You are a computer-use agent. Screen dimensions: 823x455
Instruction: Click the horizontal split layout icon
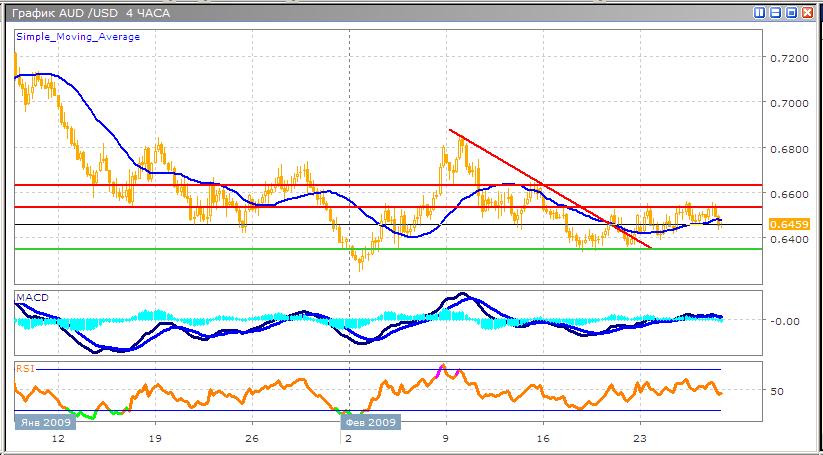pyautogui.click(x=776, y=13)
